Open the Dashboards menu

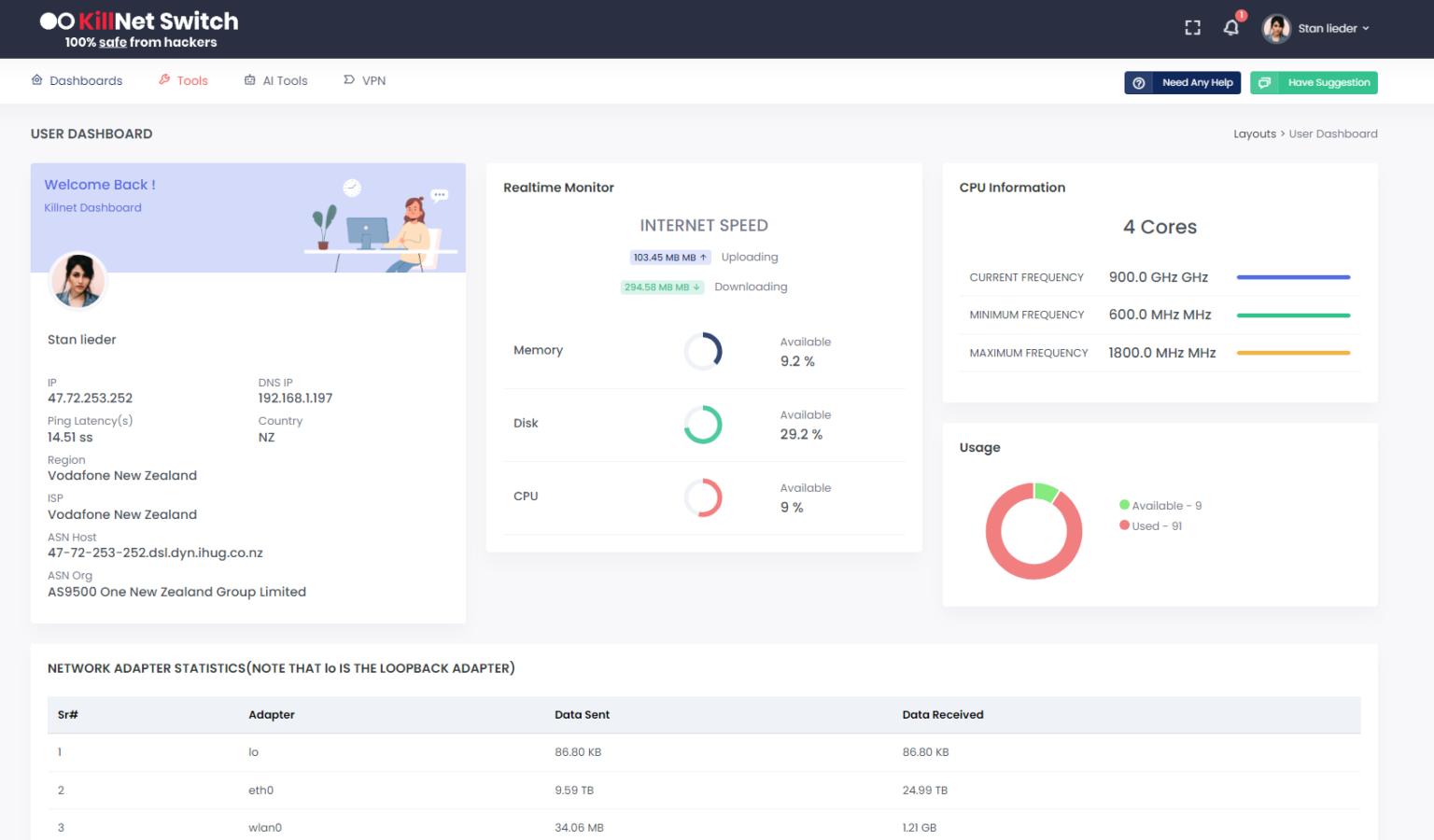tap(86, 81)
